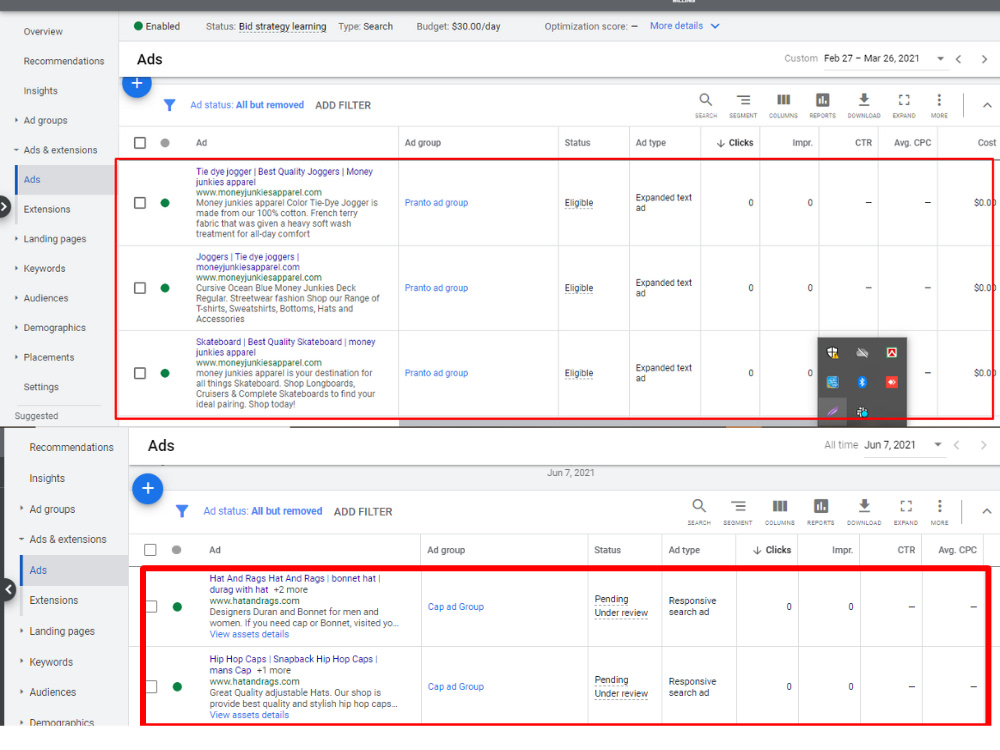Select Audiences in the lower sidebar
Image resolution: width=1000 pixels, height=750 pixels.
(x=52, y=692)
